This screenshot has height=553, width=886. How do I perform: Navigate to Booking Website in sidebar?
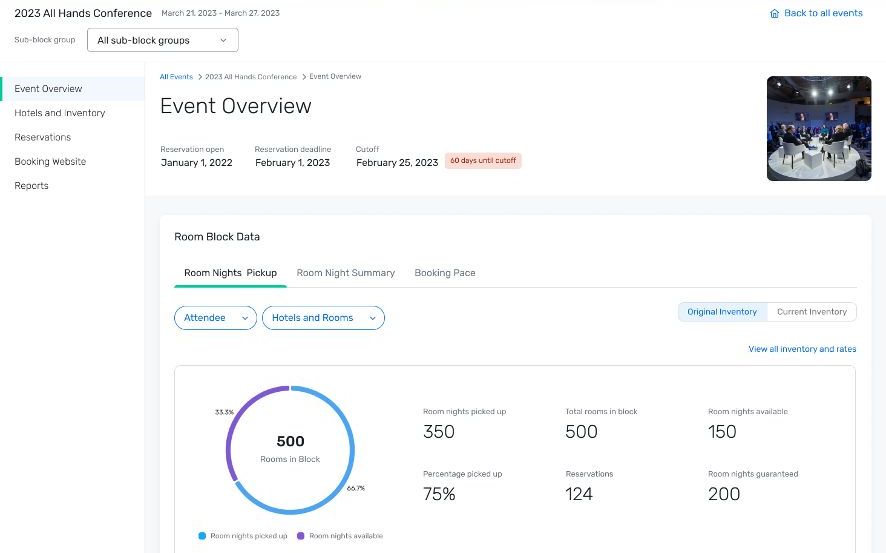pos(50,161)
